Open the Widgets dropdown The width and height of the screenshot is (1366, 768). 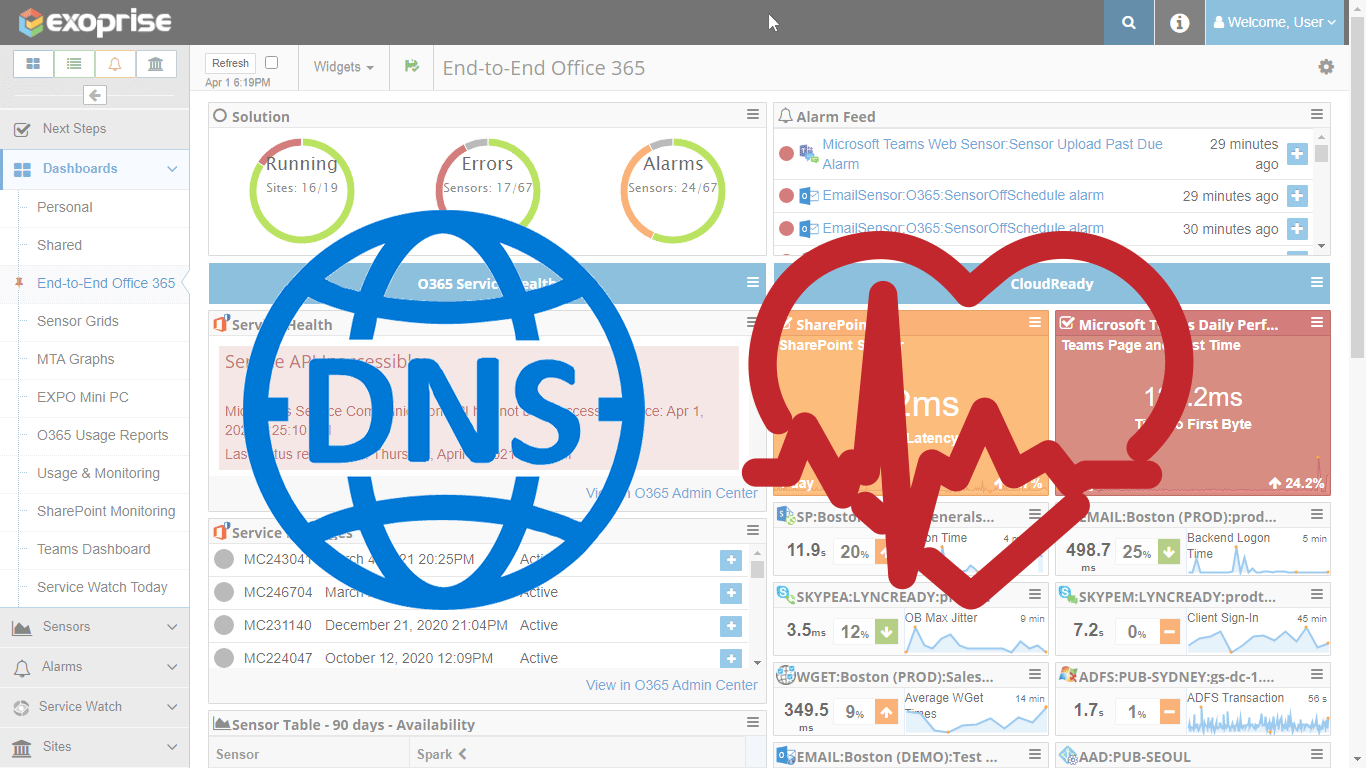pyautogui.click(x=343, y=67)
